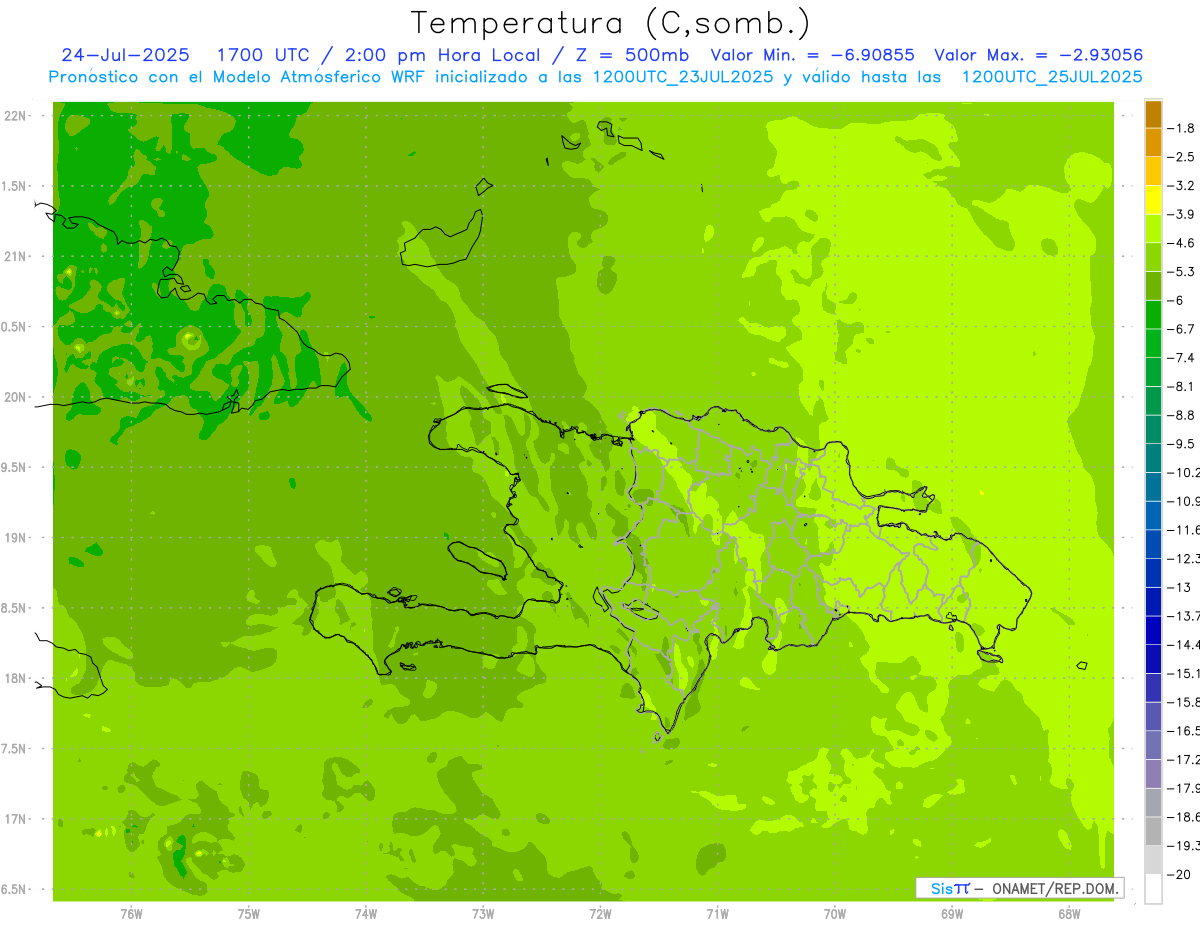Click the '-2.5' colorbar value
Screen dimensions: 1200x927
(1182, 157)
